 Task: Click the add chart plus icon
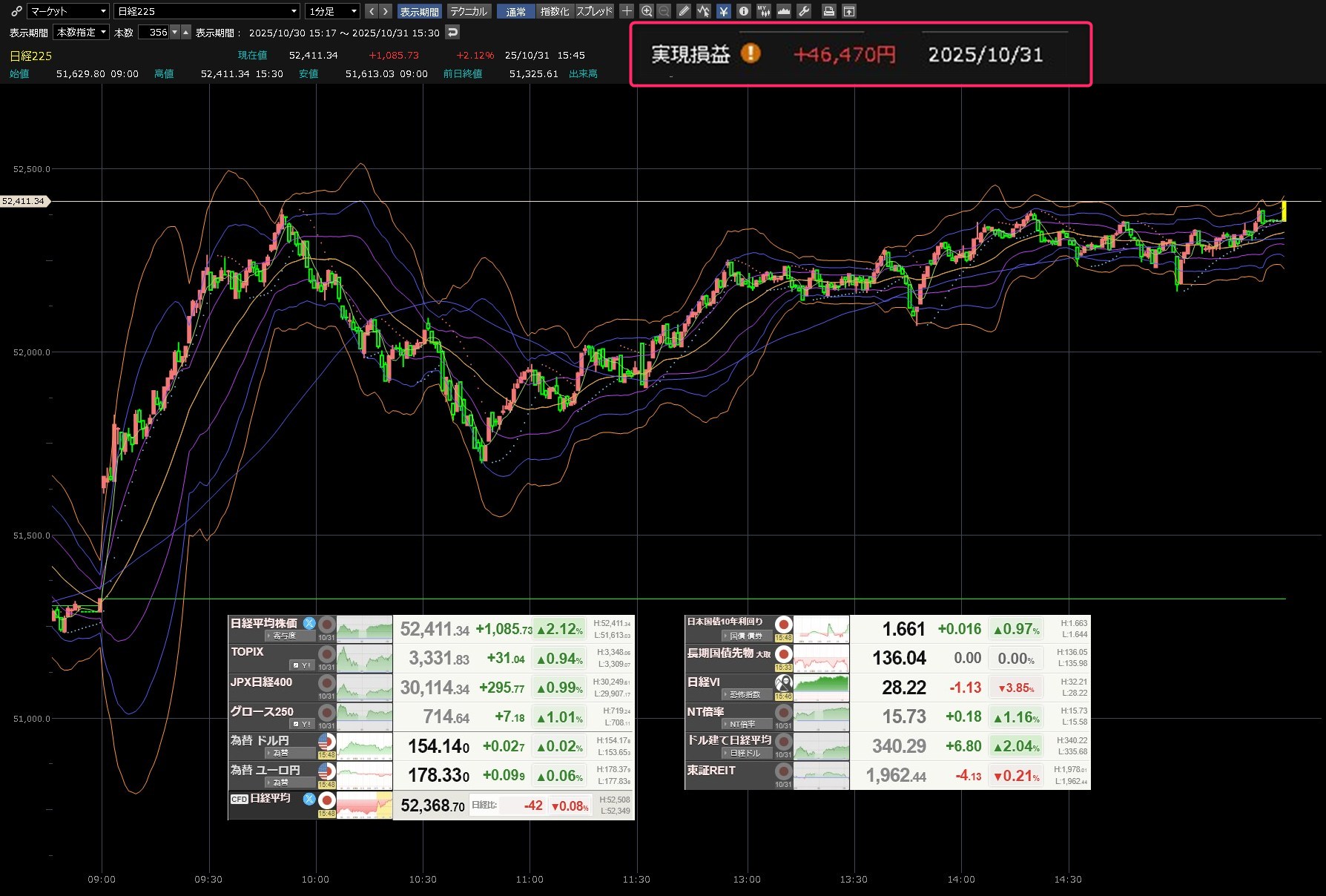pyautogui.click(x=627, y=11)
